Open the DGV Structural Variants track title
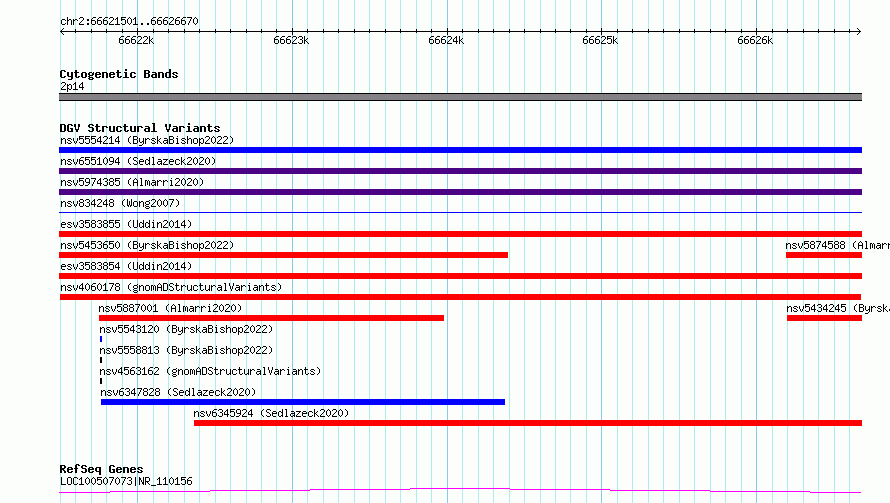890x503 pixels. (x=140, y=128)
